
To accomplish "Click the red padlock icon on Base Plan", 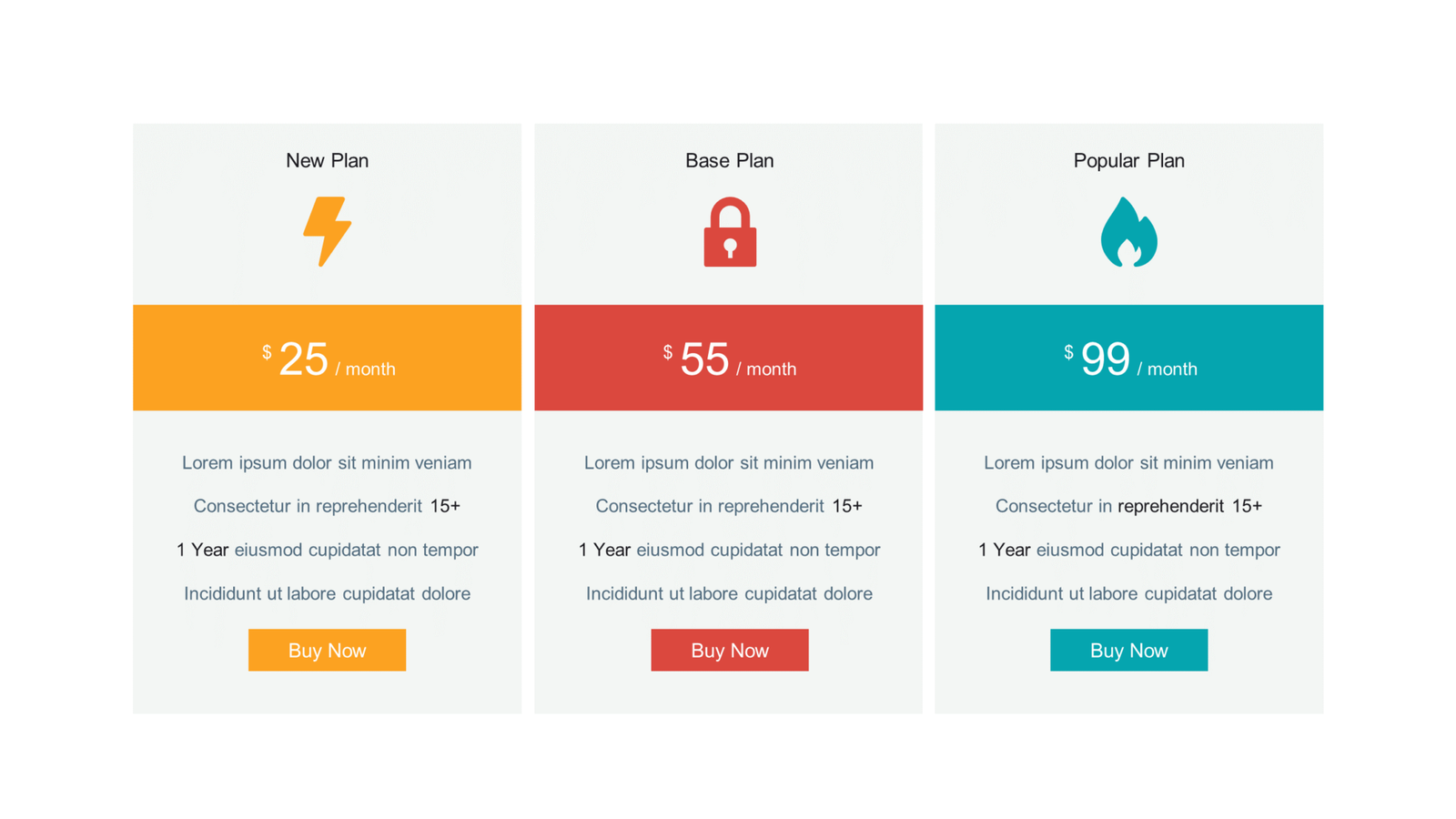I will (x=729, y=232).
